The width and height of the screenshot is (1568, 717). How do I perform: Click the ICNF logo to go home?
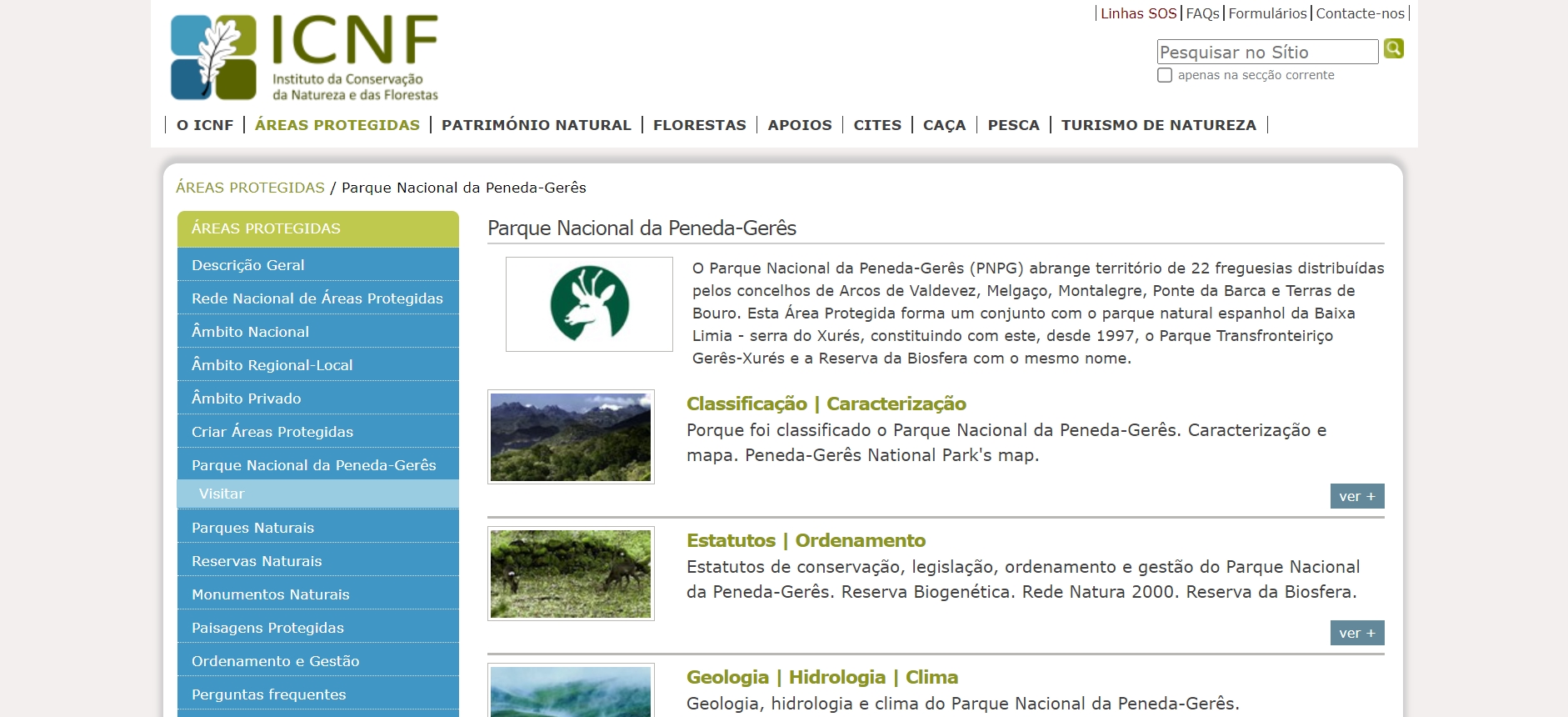click(304, 58)
